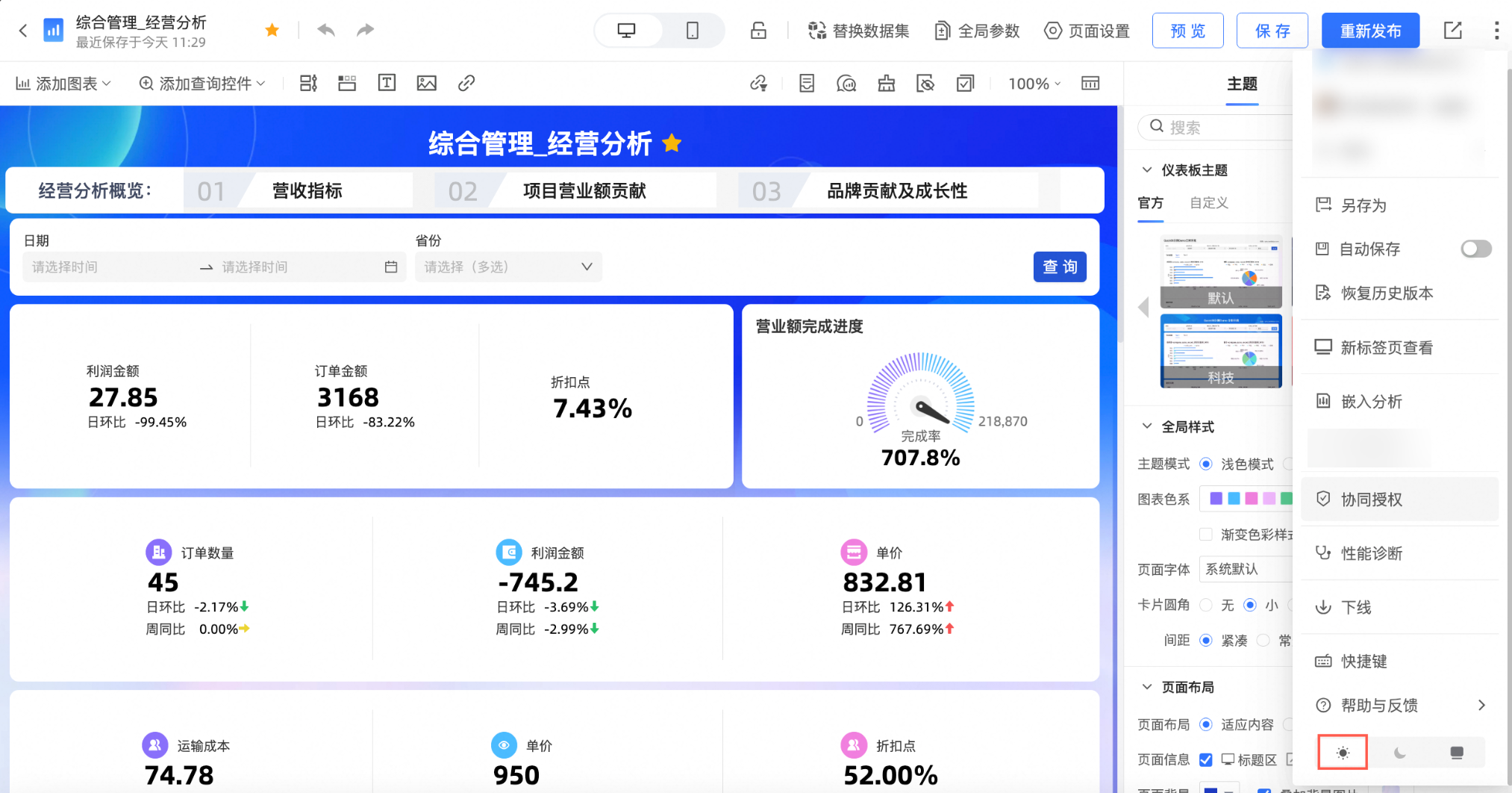The height and width of the screenshot is (793, 1512).
Task: Switch to dark mode moon icon
Action: click(x=1399, y=753)
